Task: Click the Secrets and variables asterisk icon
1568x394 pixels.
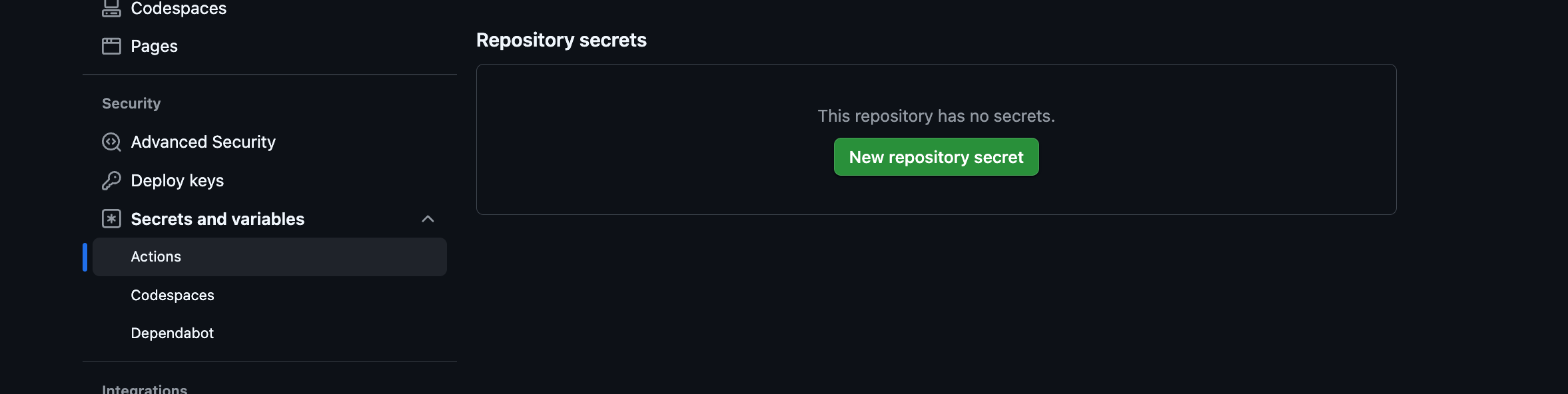Action: 111,219
